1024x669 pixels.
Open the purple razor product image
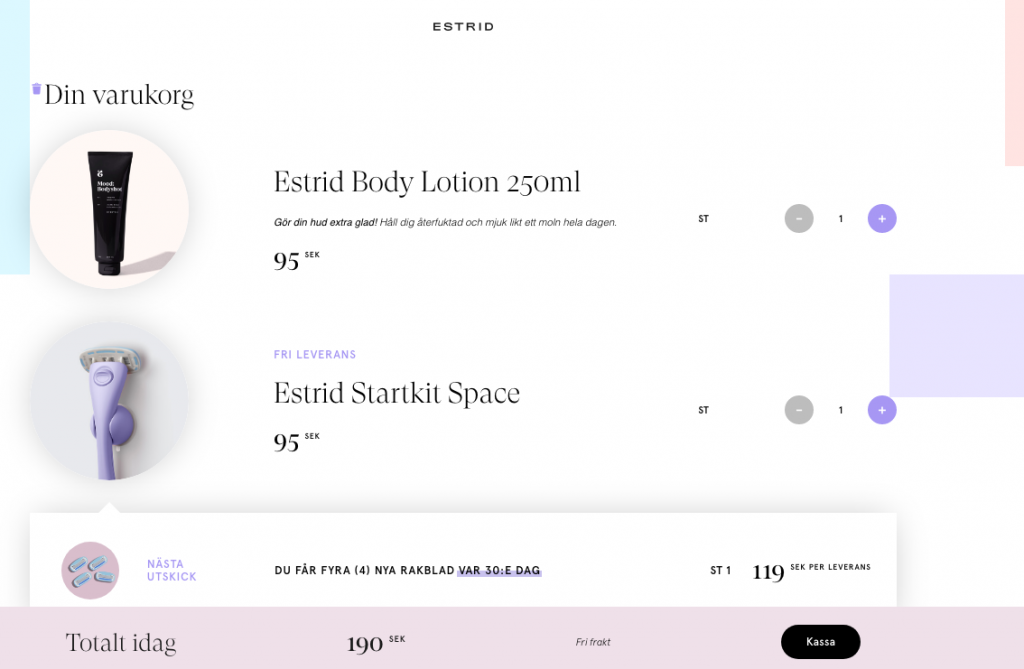click(x=109, y=401)
